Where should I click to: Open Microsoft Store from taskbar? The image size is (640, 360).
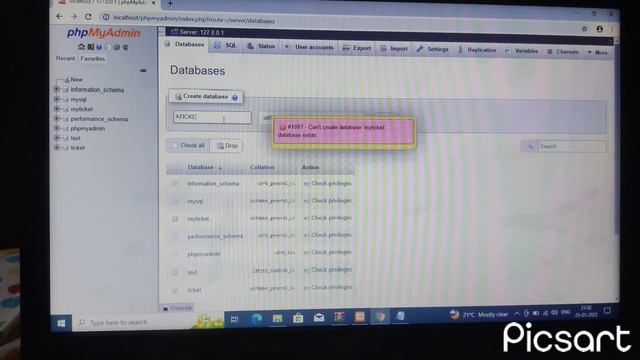click(298, 318)
